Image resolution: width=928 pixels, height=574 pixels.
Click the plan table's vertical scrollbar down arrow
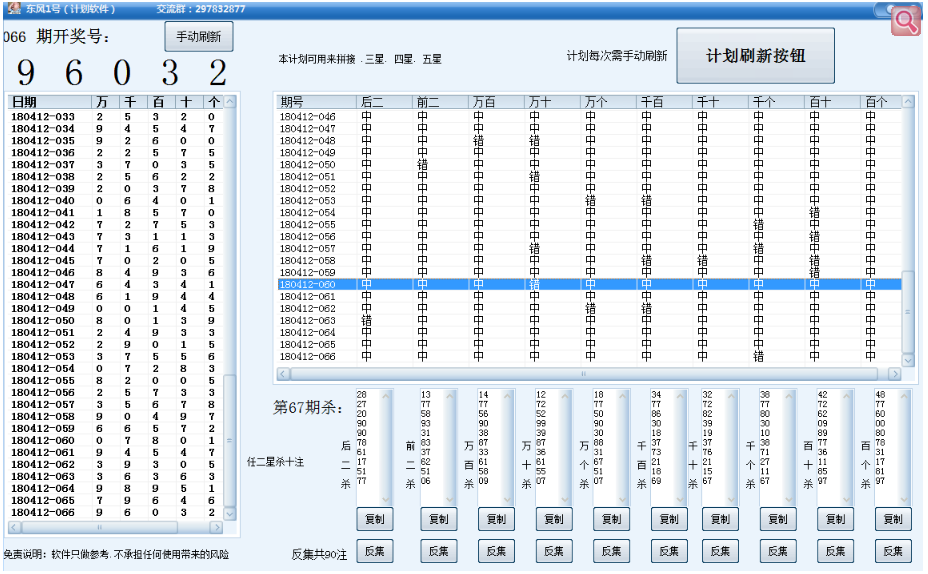pyautogui.click(x=908, y=360)
